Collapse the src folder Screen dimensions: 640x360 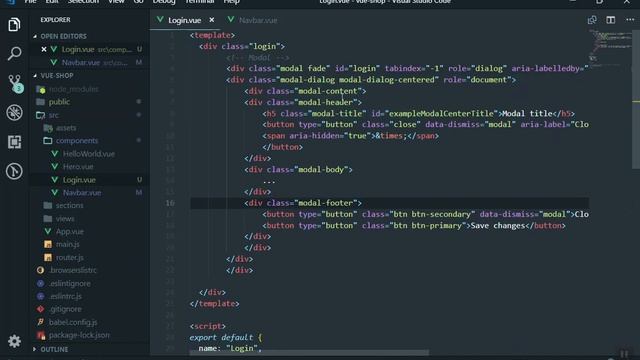(53, 115)
